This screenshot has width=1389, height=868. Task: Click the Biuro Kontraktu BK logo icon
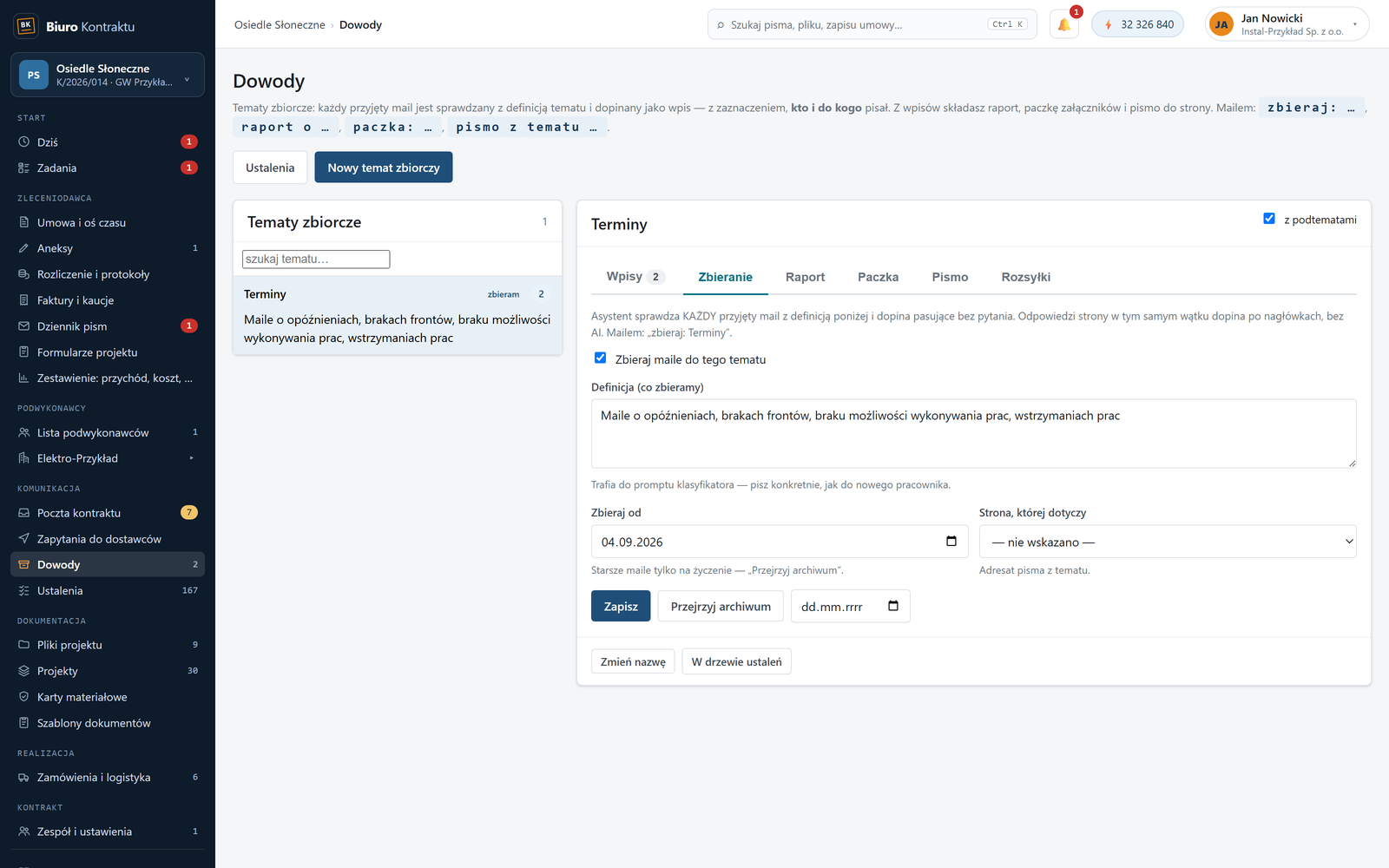[26, 26]
